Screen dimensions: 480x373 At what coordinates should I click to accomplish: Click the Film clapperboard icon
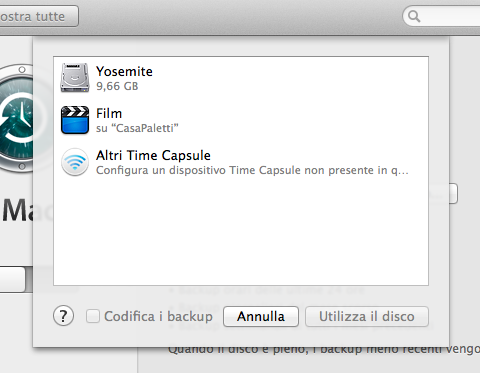75,120
